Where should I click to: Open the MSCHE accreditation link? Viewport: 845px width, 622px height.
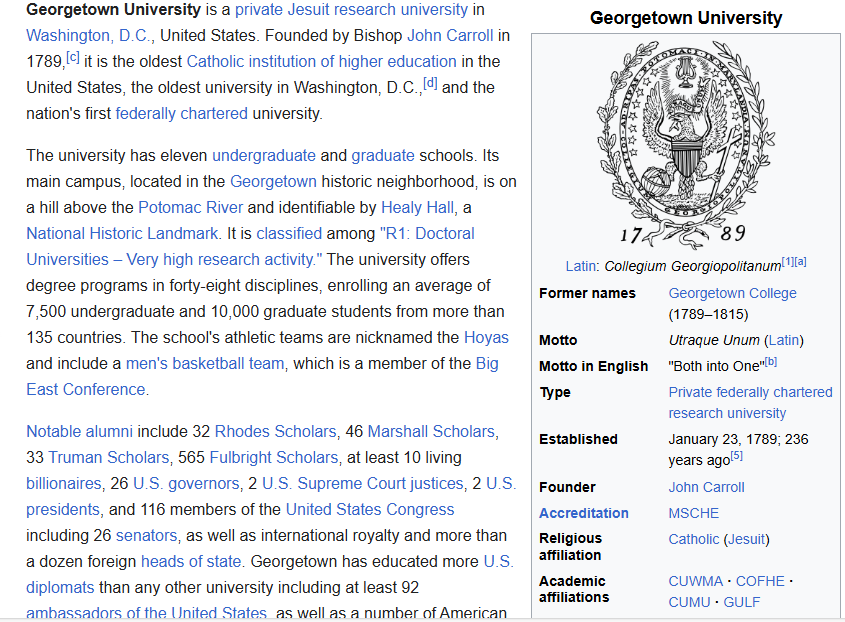coord(694,513)
